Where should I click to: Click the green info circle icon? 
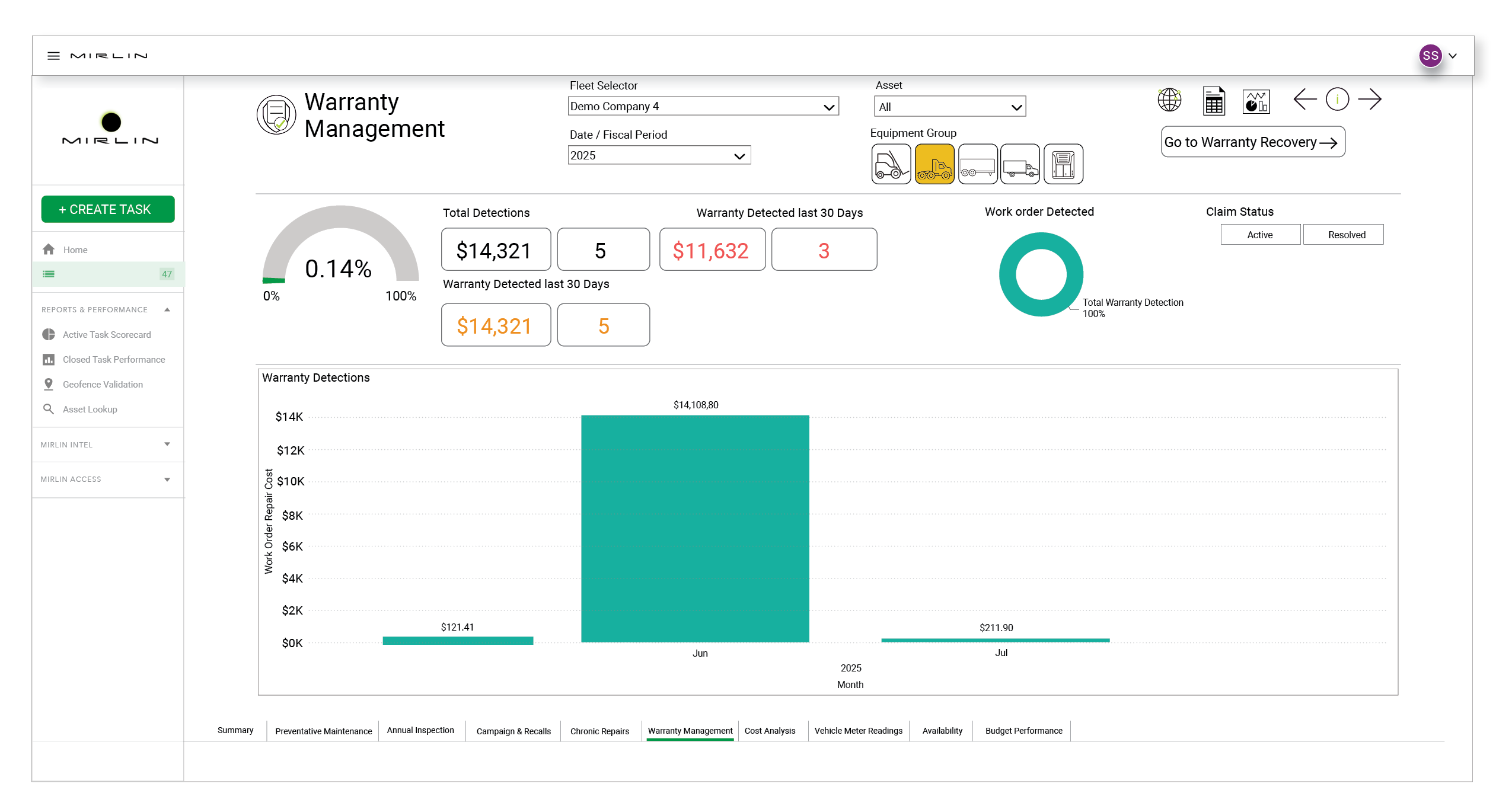pos(1337,99)
